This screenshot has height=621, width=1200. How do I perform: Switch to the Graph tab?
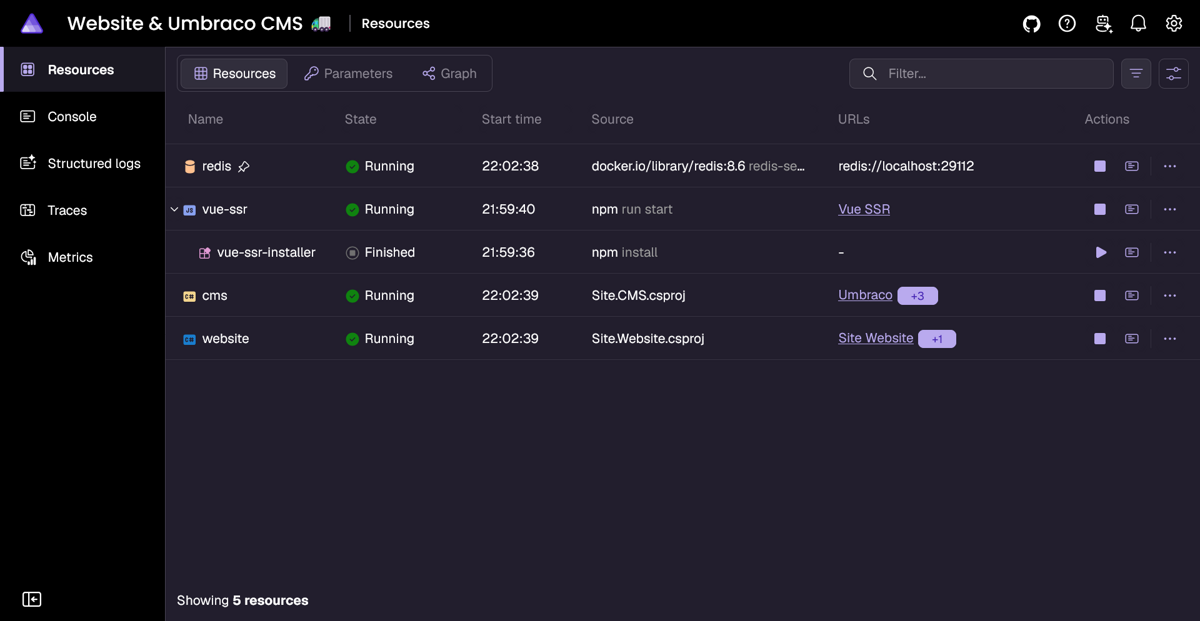pyautogui.click(x=449, y=73)
